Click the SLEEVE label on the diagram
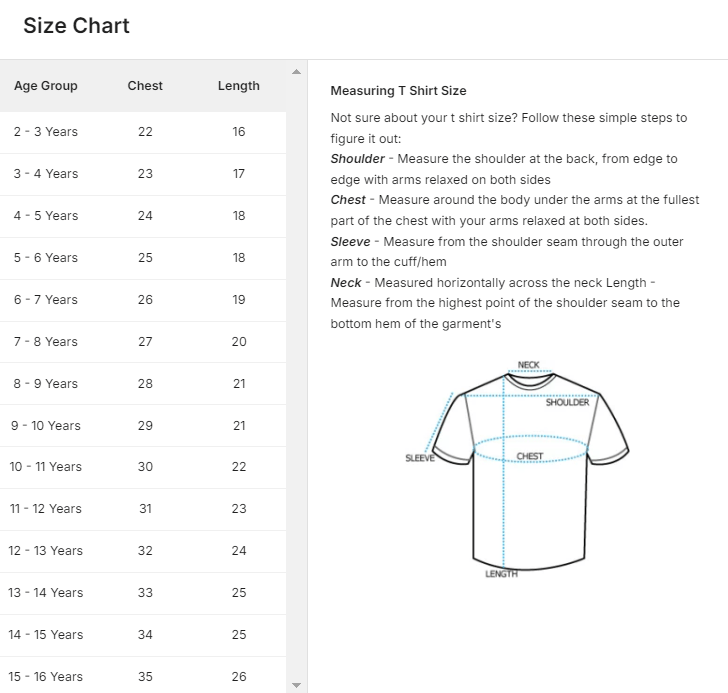 click(420, 459)
